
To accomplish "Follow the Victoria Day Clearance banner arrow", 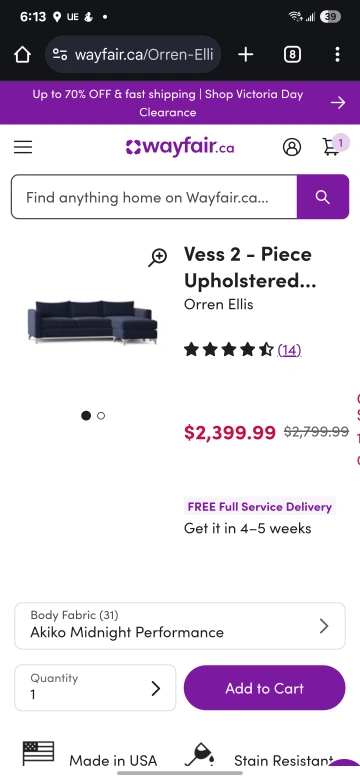I will (x=338, y=102).
